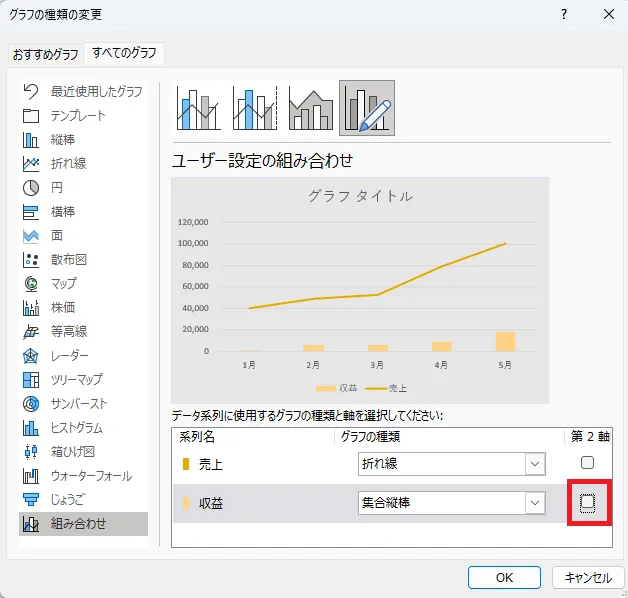628x598 pixels.
Task: Select the 売上 series name row
Action: 211,465
